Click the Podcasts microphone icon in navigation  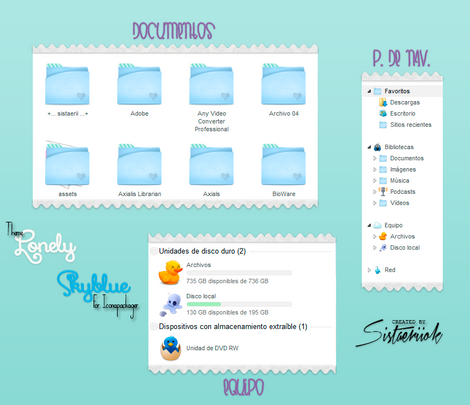tap(383, 192)
